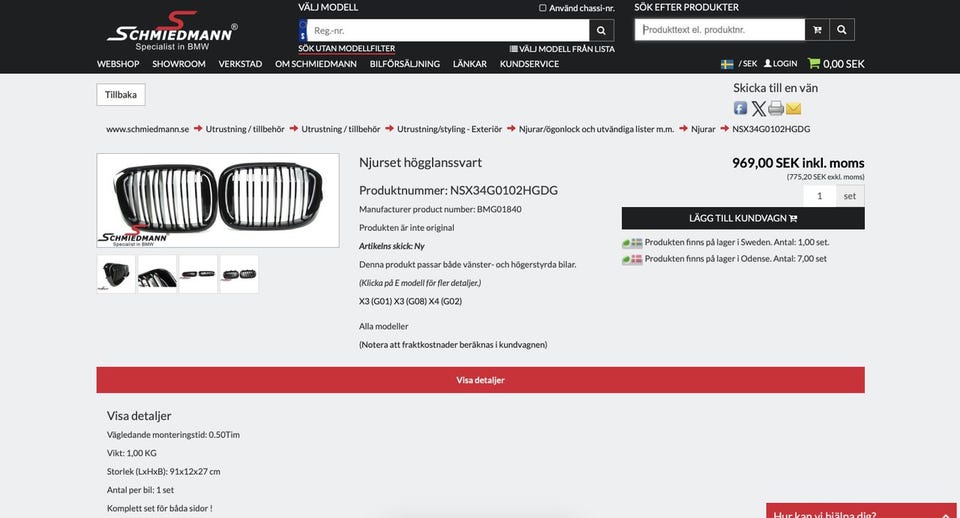Go to www.schmiedmann.se breadcrumb
The width and height of the screenshot is (960, 518).
click(x=148, y=129)
